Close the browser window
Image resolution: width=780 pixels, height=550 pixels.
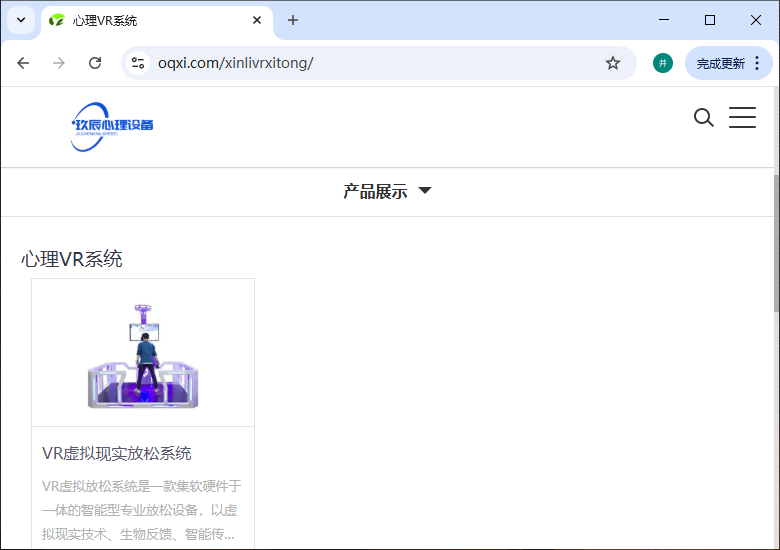pyautogui.click(x=756, y=20)
